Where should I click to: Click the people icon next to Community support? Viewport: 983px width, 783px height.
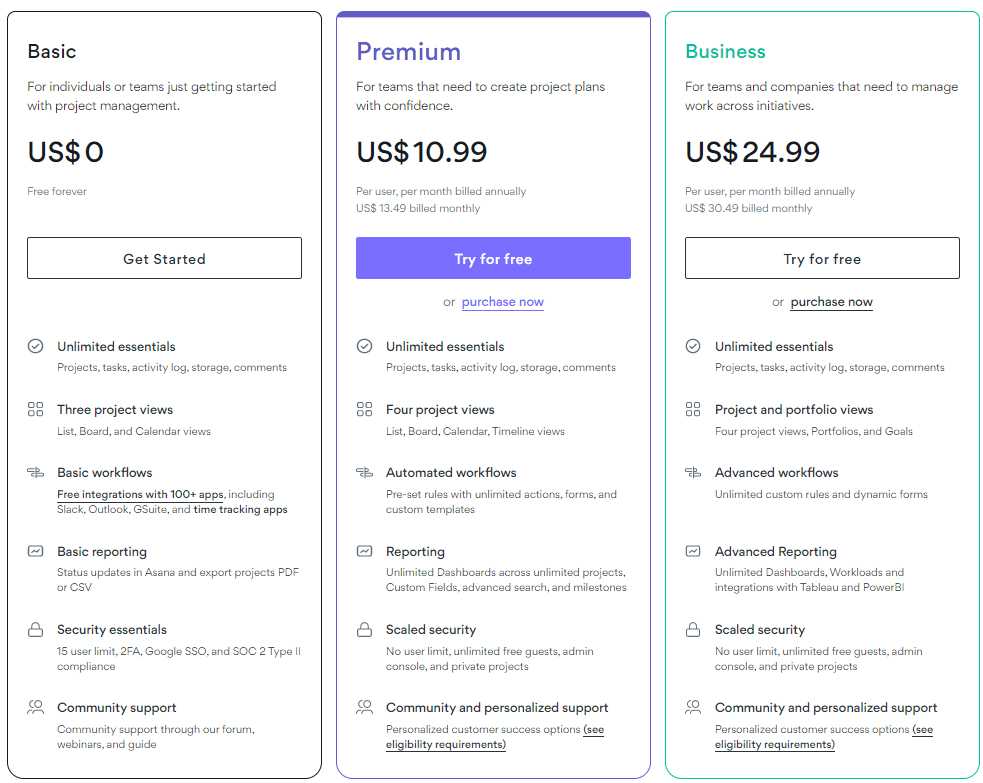36,708
